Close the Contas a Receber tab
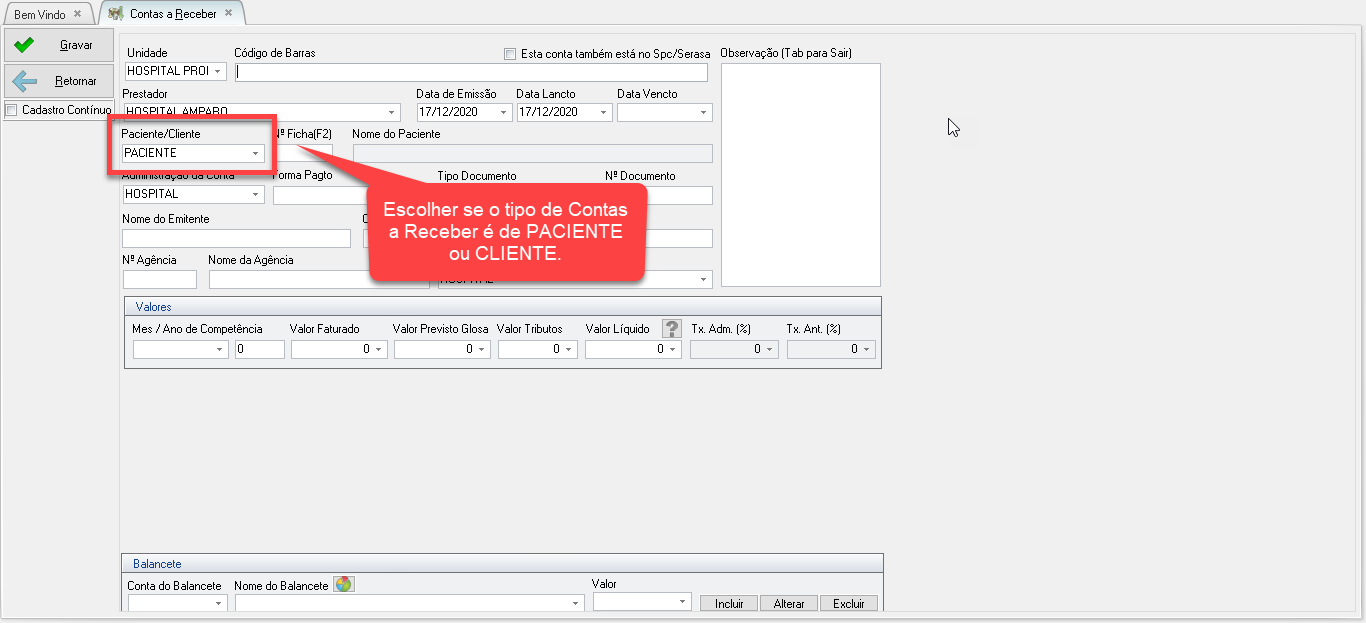 (228, 14)
